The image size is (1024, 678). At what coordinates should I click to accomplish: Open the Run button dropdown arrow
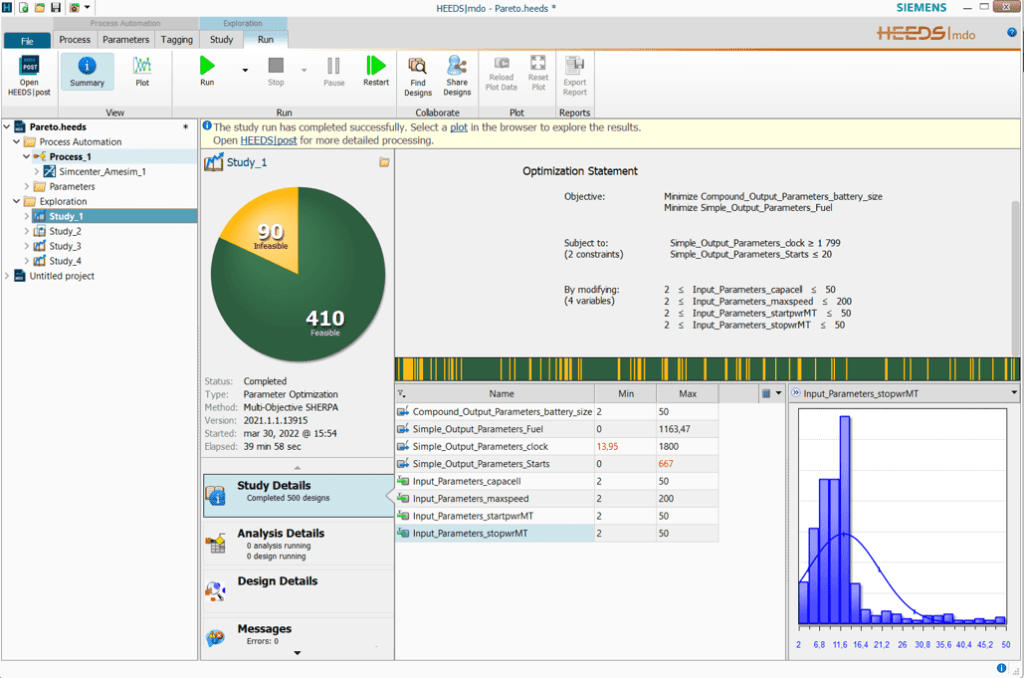pos(245,70)
